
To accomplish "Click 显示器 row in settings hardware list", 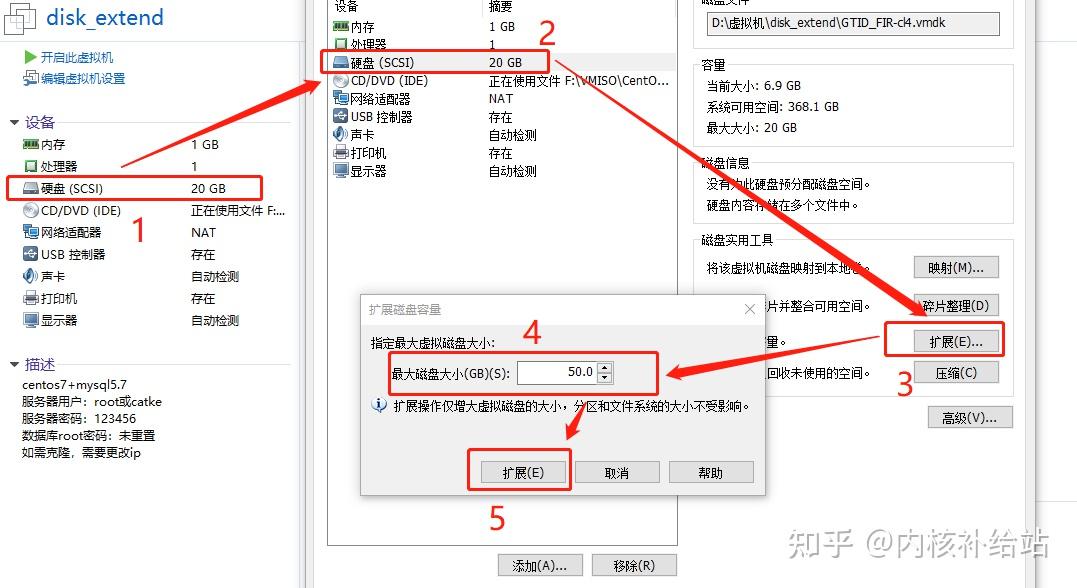I will point(501,170).
